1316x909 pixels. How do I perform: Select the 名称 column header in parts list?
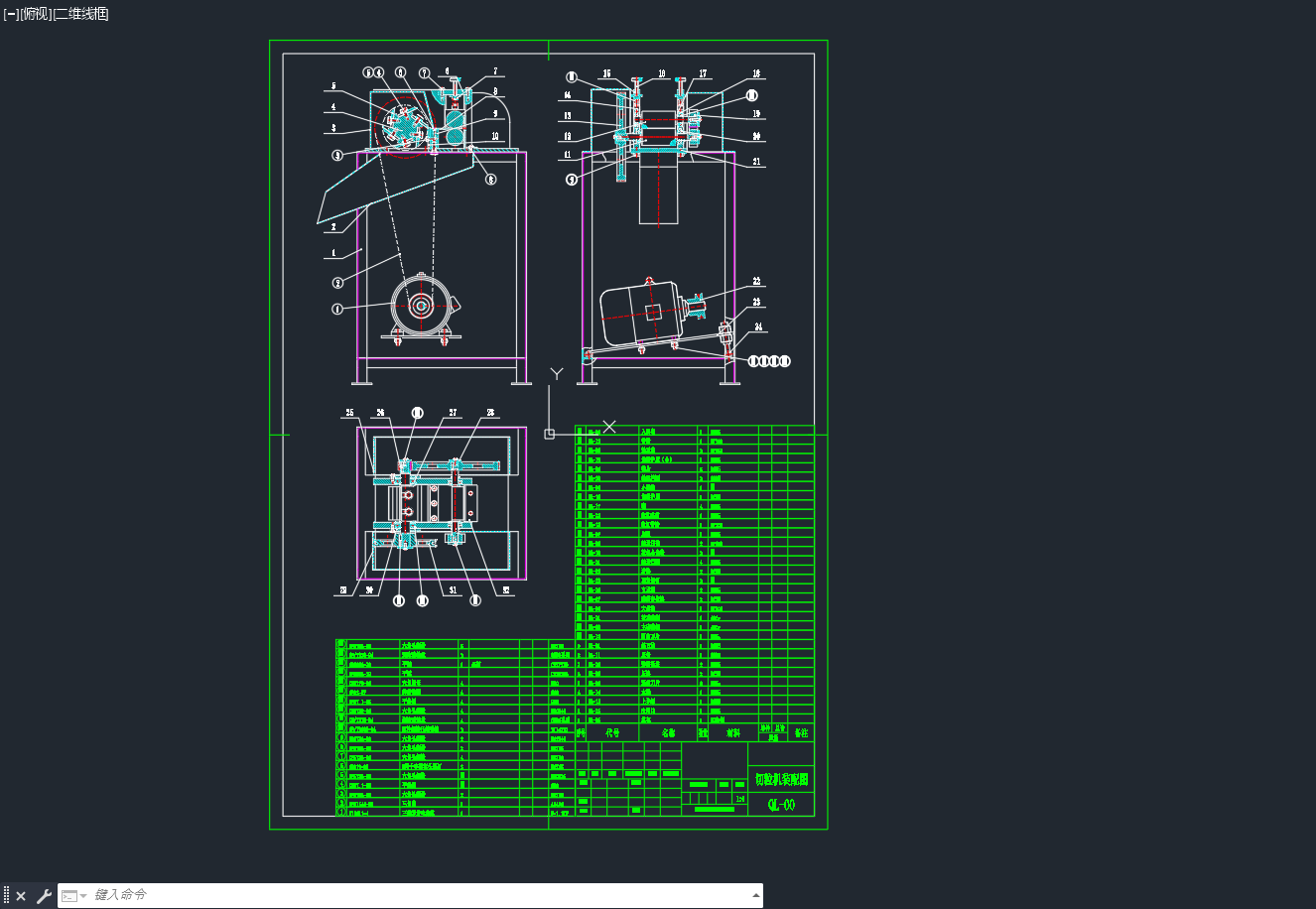(669, 733)
